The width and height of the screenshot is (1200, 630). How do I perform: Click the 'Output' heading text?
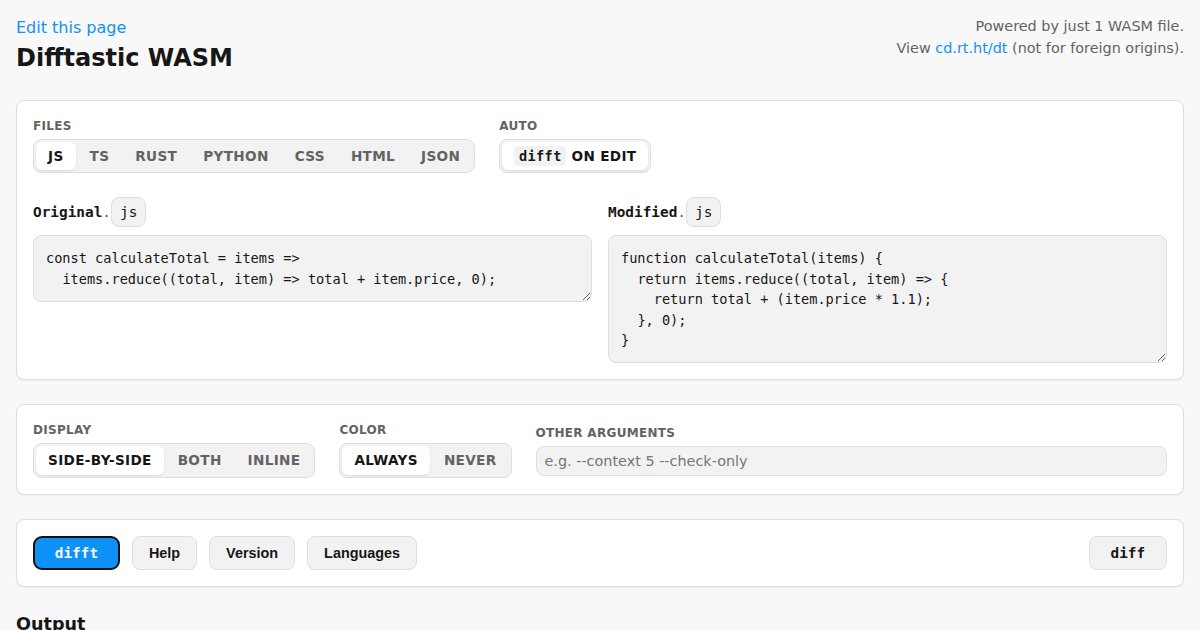51,622
